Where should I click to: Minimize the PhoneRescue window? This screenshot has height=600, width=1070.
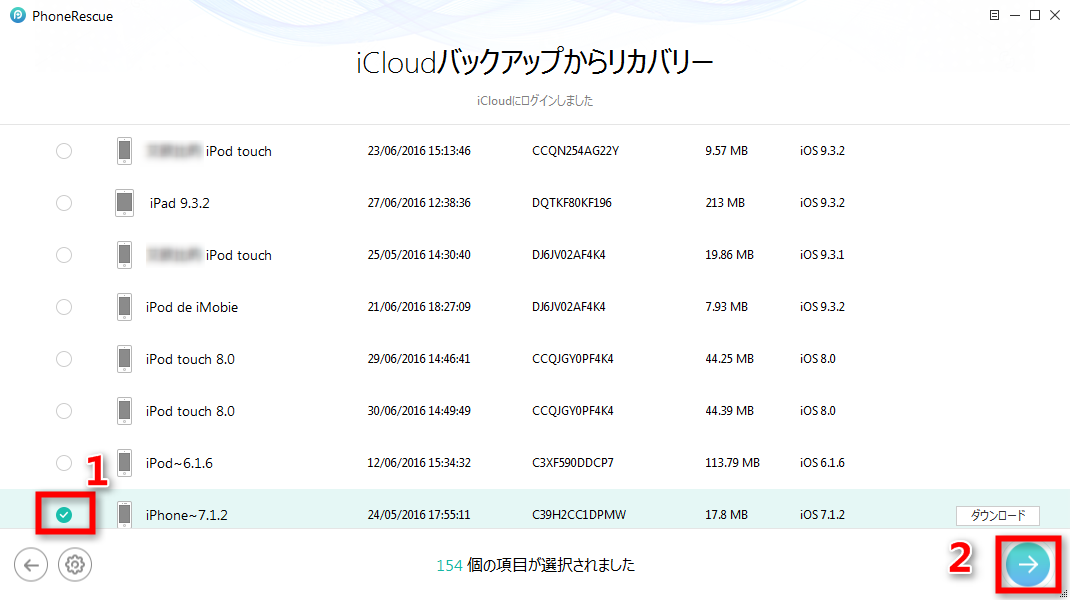(x=1015, y=15)
